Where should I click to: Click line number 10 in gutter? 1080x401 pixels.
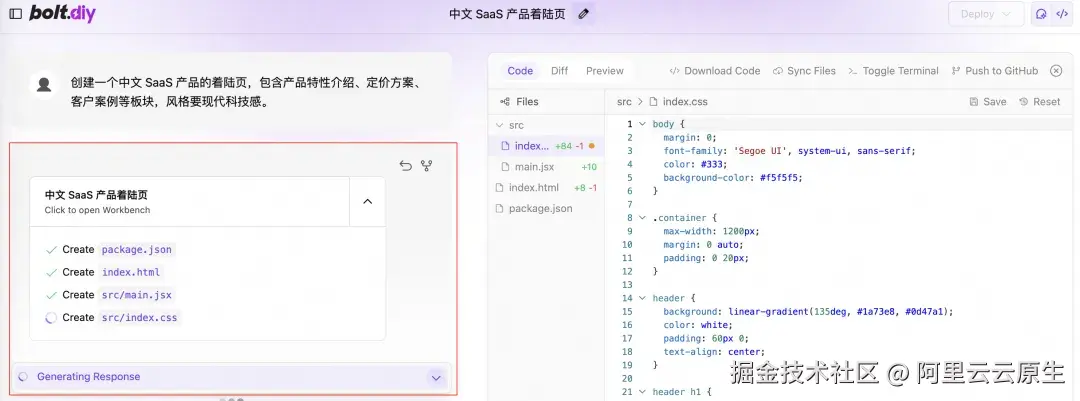tap(627, 245)
